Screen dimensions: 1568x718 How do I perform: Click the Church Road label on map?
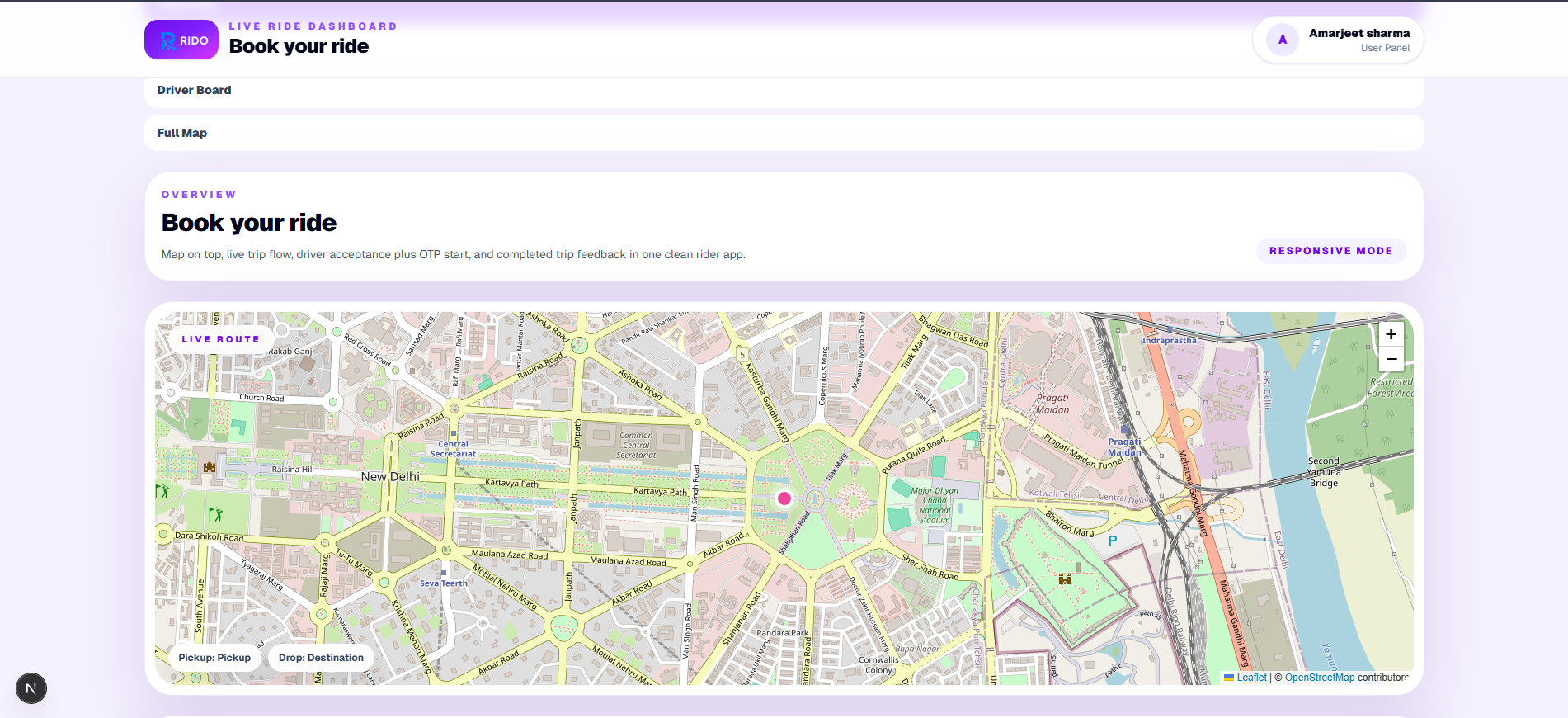click(261, 398)
